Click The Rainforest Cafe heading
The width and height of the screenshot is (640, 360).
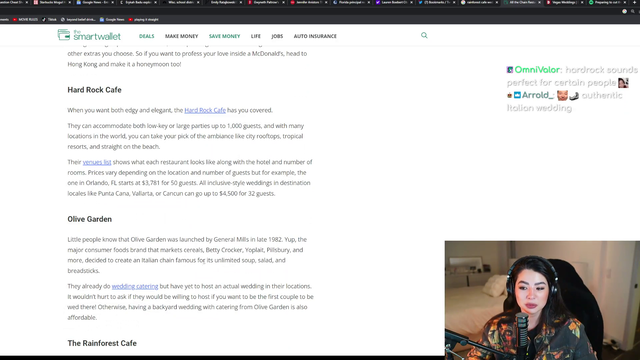(x=102, y=343)
